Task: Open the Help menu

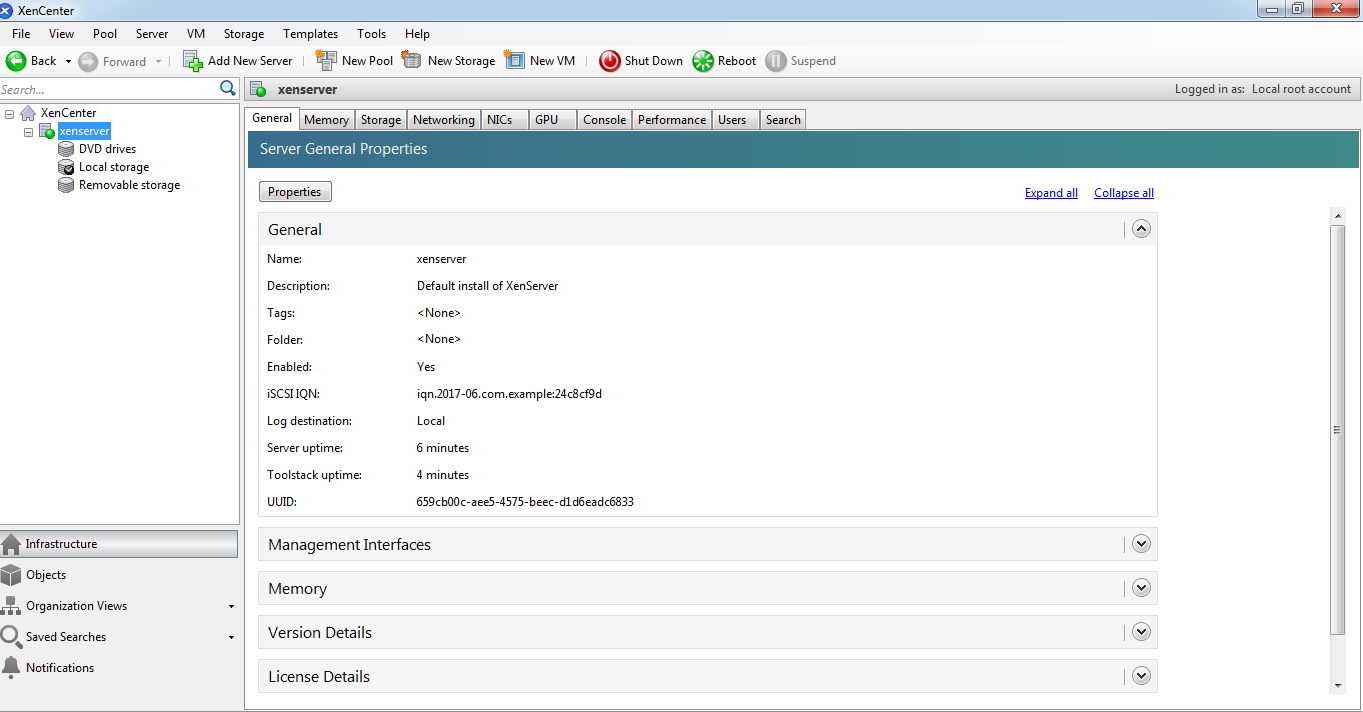Action: pos(417,34)
